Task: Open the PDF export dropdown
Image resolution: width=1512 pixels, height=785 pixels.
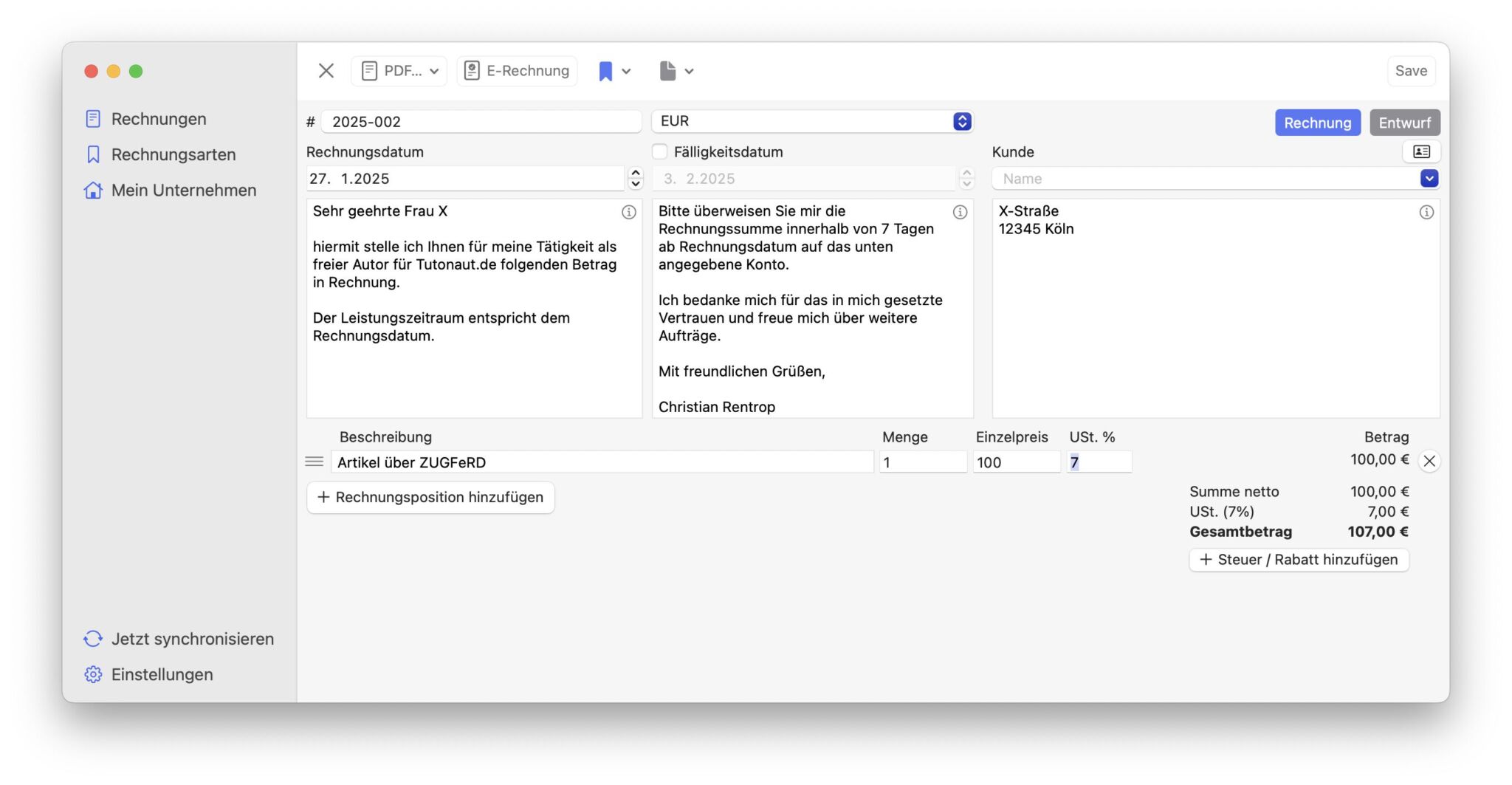Action: [399, 71]
